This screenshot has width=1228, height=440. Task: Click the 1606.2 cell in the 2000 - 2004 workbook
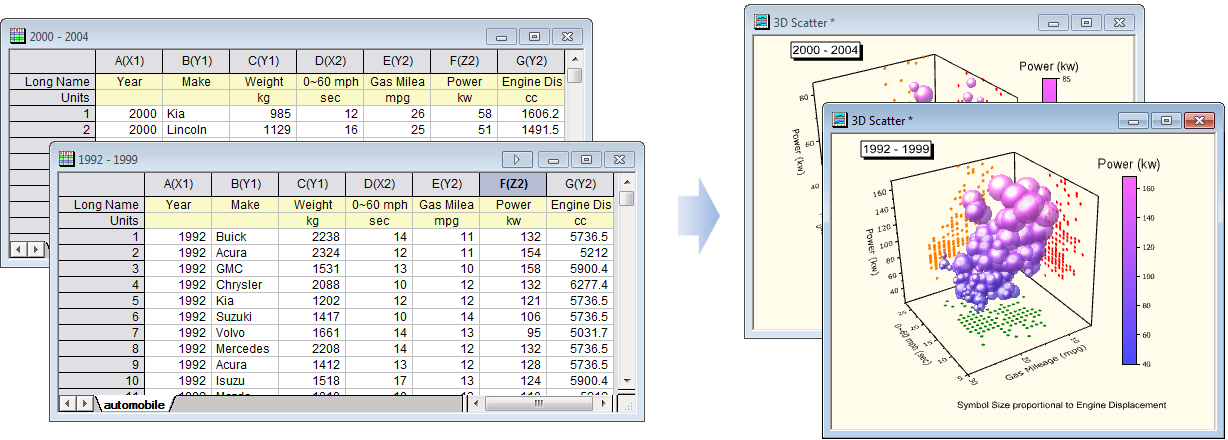click(x=531, y=113)
